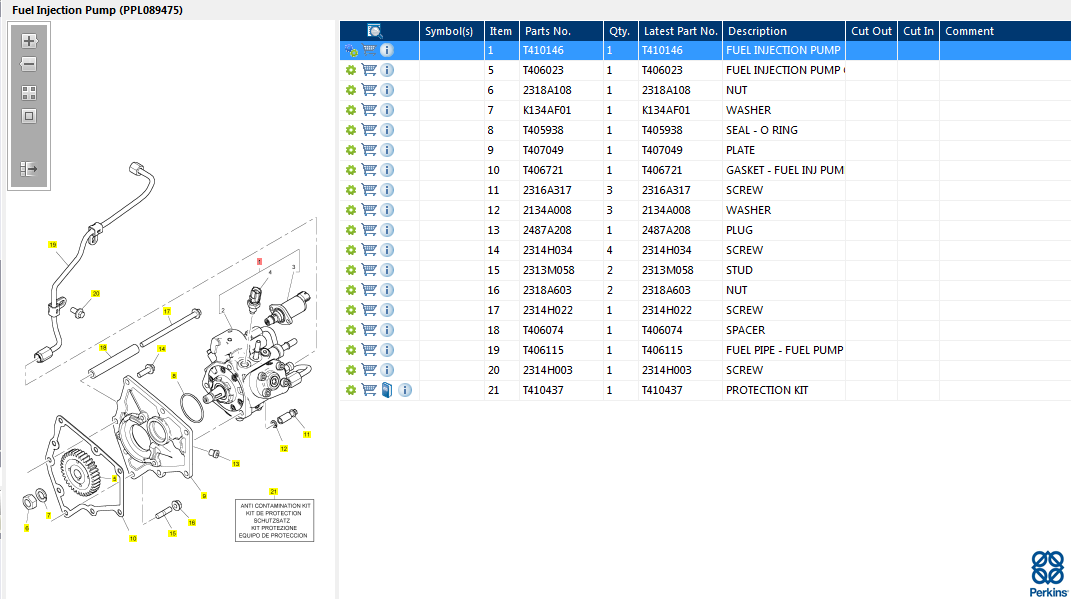Add item 14 screw to cart

coord(369,250)
